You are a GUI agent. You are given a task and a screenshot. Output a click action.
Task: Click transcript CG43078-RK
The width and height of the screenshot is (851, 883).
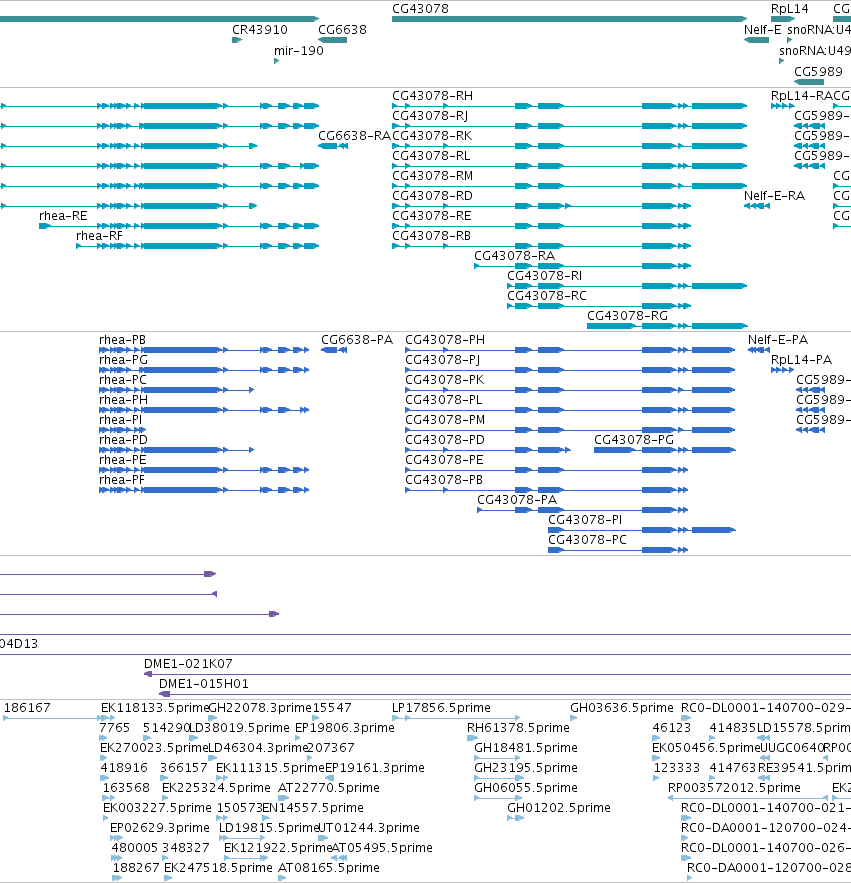coord(569,146)
